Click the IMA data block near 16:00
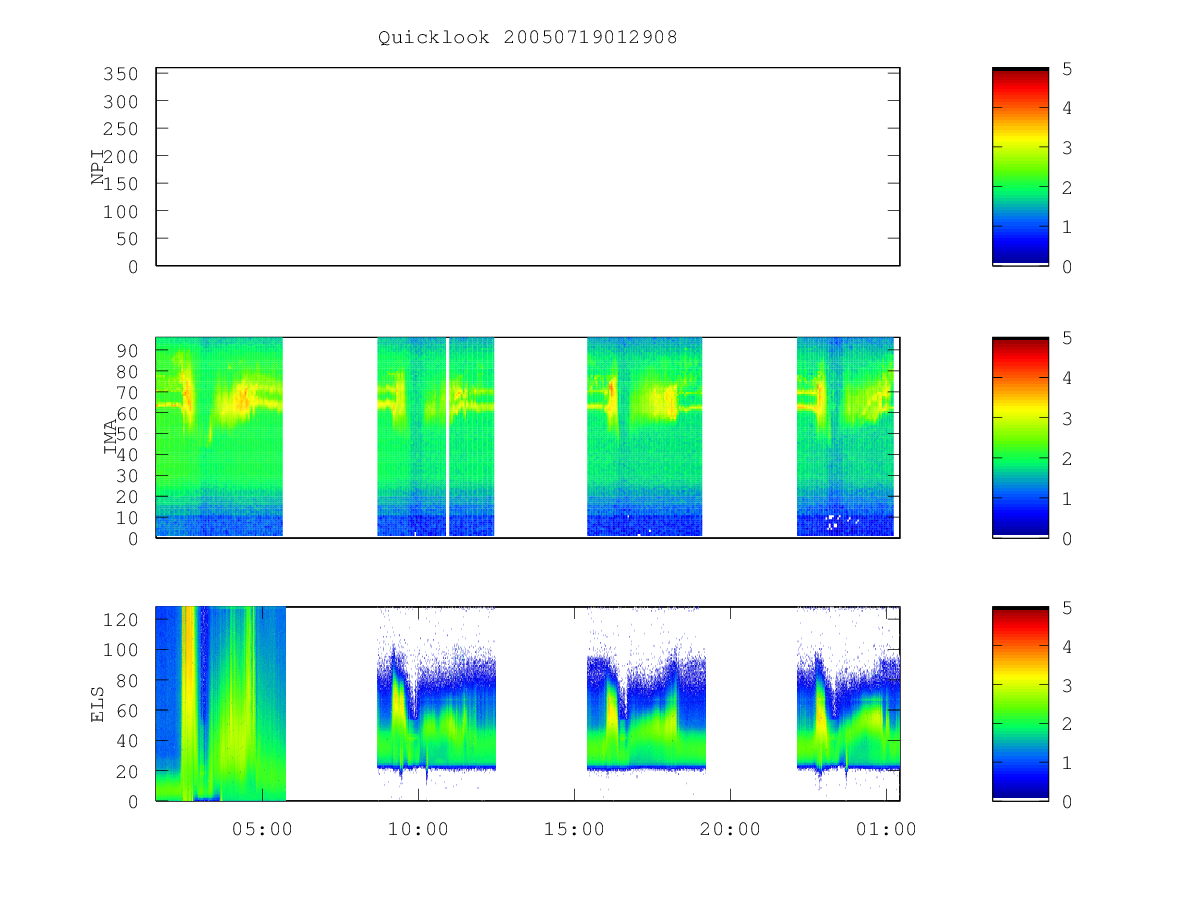 pos(644,437)
